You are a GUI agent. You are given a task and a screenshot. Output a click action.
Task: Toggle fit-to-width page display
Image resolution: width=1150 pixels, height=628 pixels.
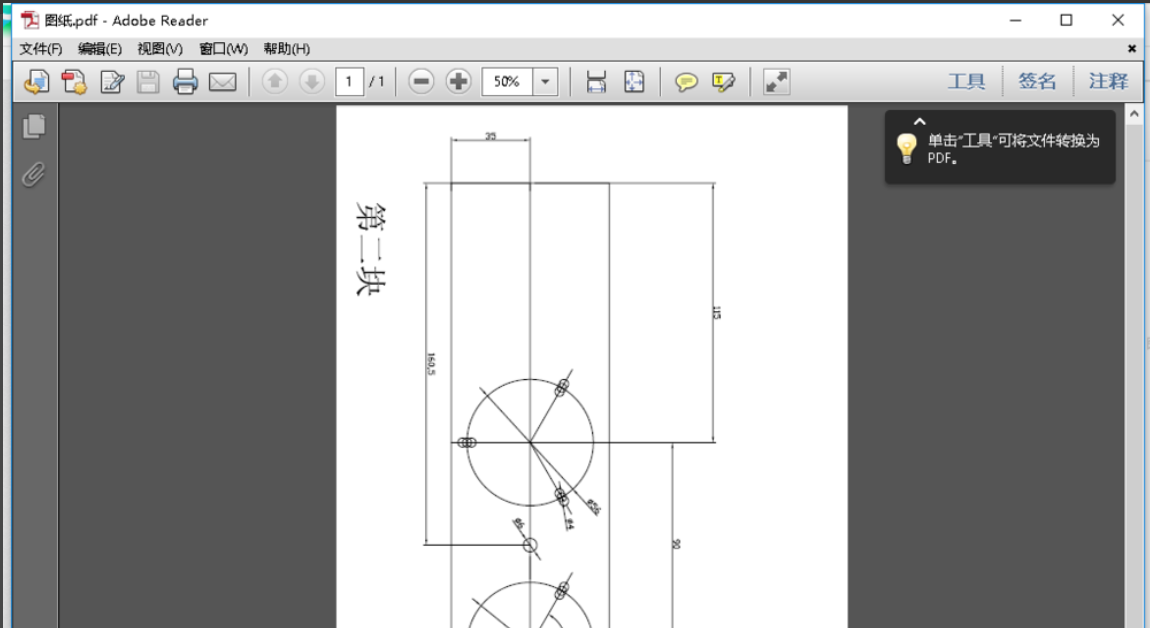click(x=595, y=81)
